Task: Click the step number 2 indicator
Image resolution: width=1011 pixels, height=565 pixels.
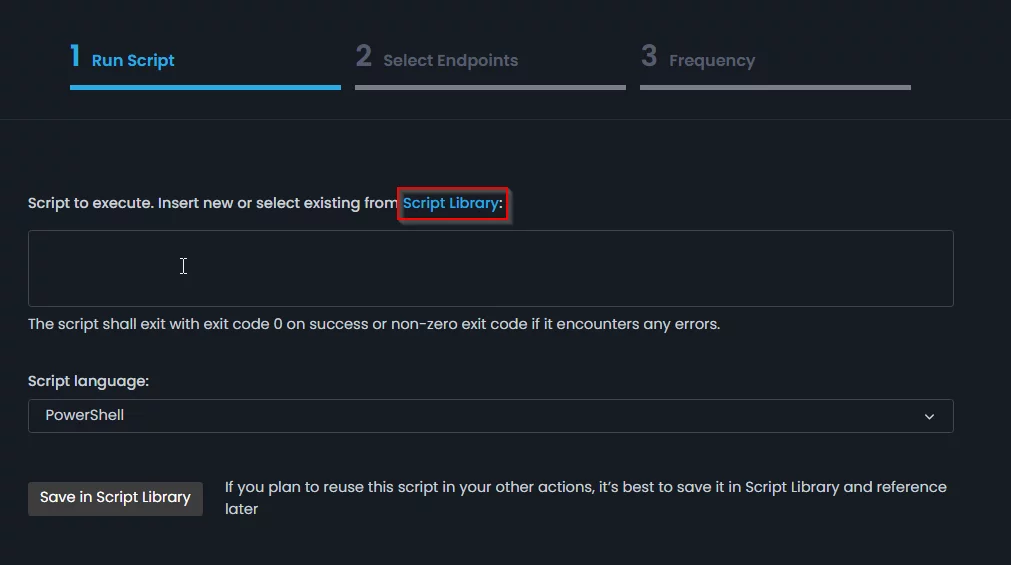Action: [x=363, y=56]
